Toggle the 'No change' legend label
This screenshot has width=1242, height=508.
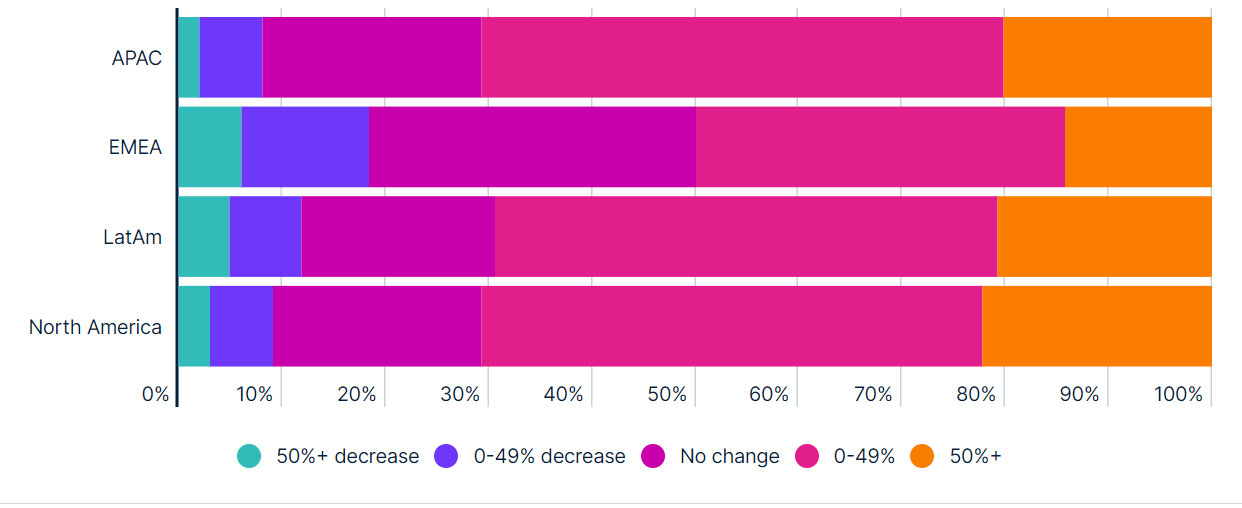[729, 456]
